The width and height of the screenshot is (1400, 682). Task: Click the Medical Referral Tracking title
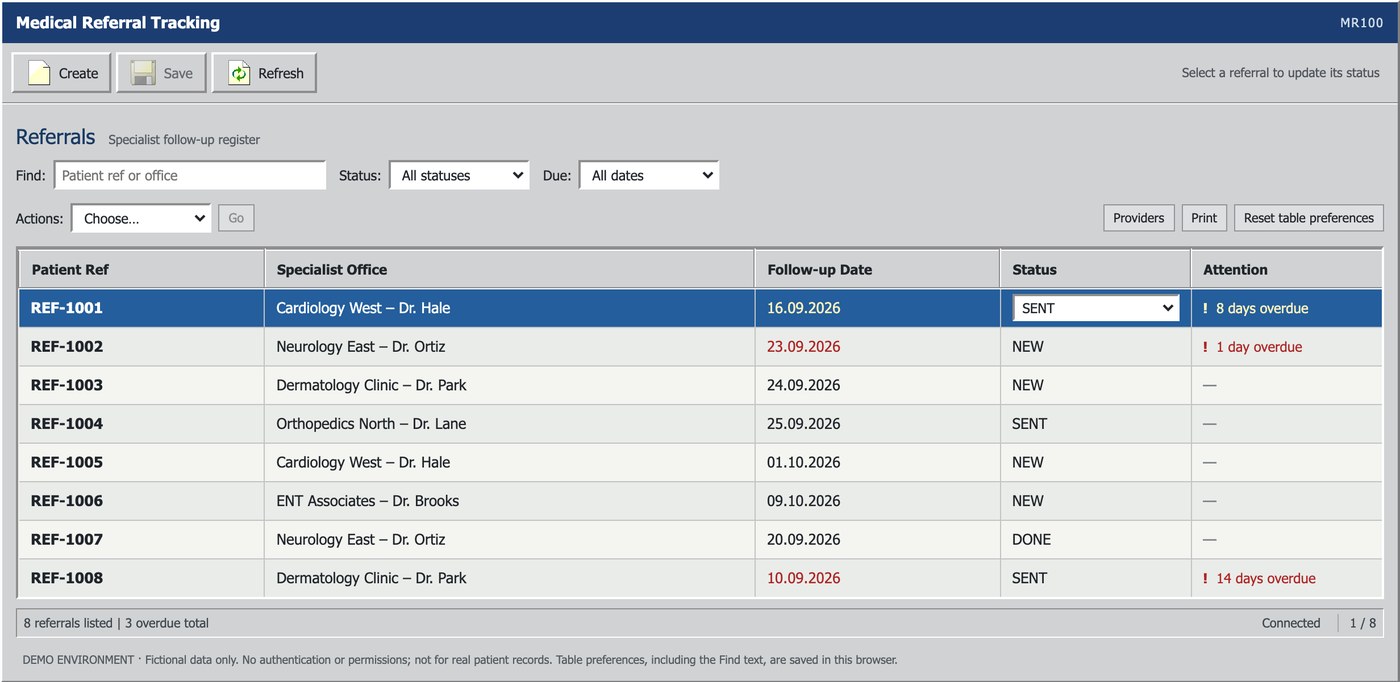coord(118,22)
